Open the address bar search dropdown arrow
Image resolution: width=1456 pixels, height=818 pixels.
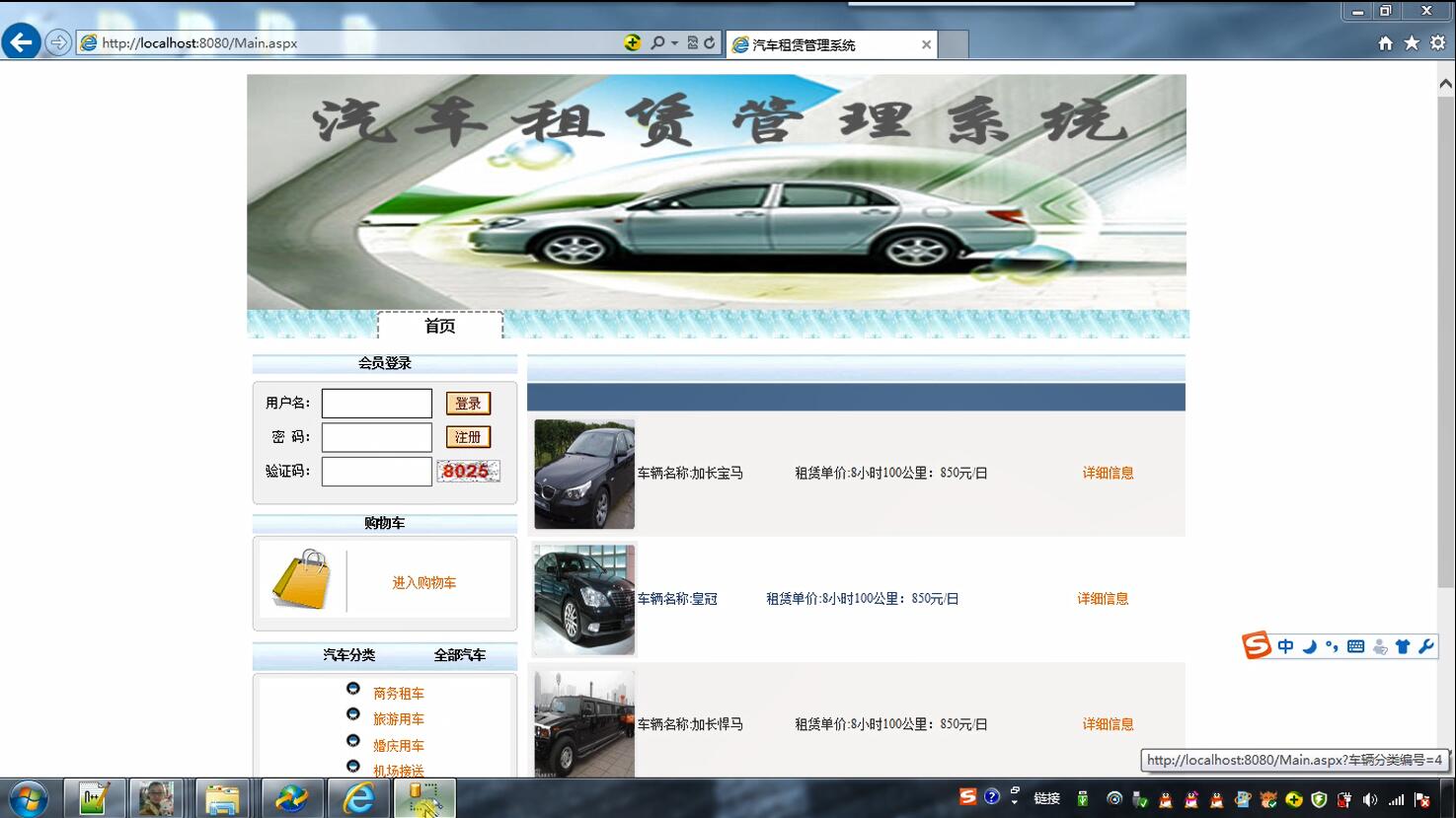coord(674,42)
